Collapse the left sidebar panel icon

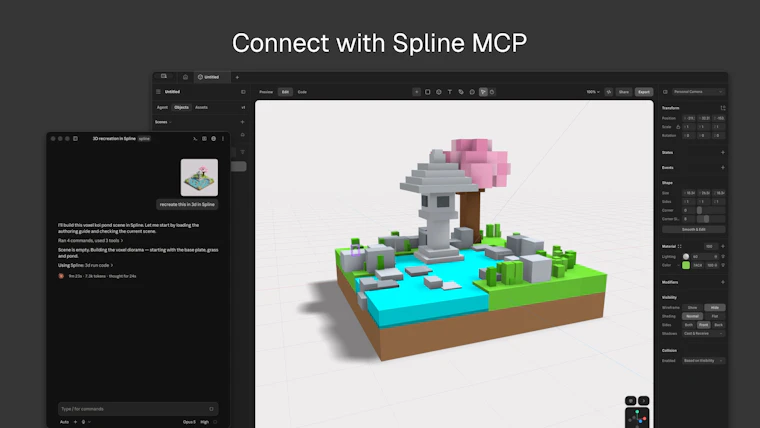pyautogui.click(x=243, y=92)
